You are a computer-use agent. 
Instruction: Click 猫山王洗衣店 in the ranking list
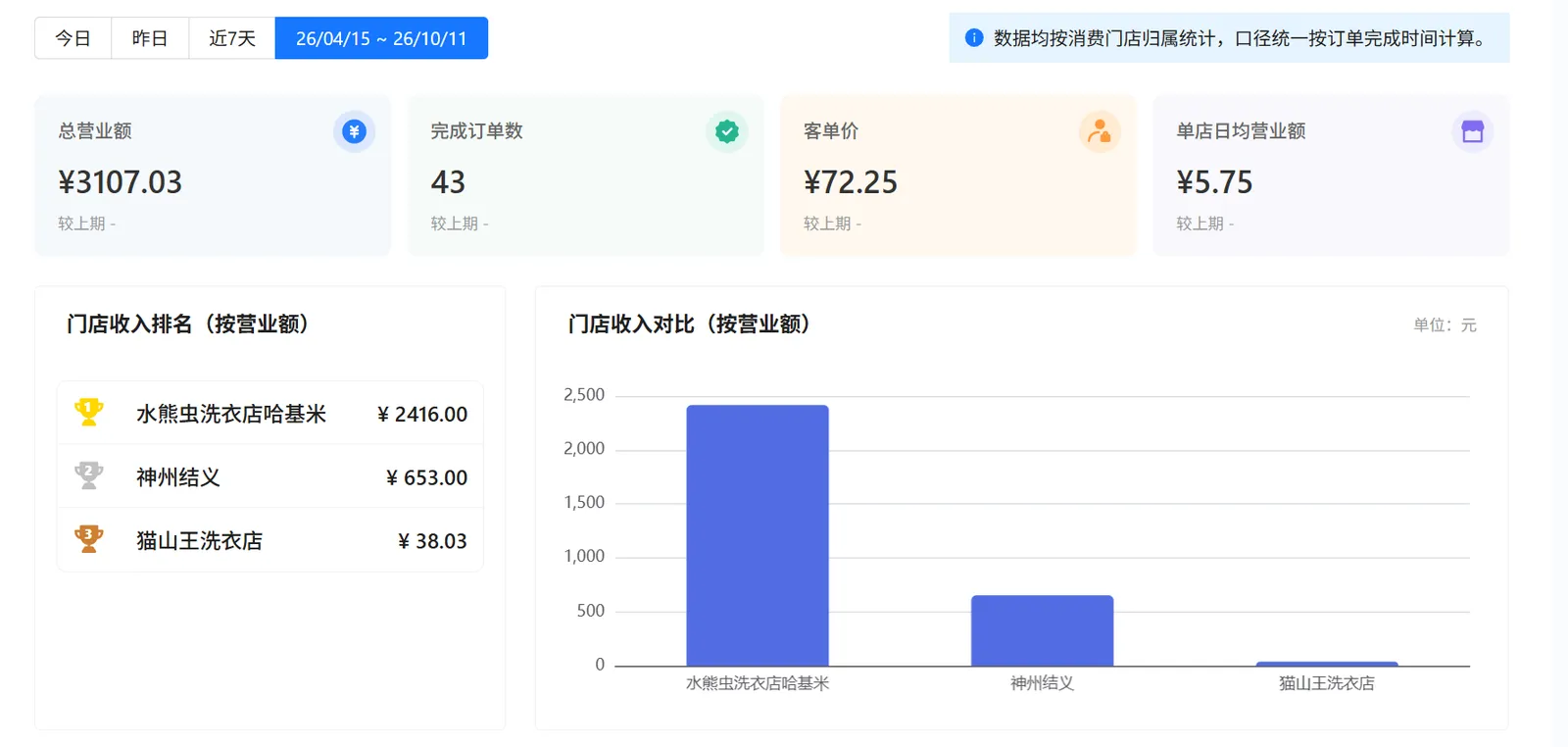[x=199, y=541]
